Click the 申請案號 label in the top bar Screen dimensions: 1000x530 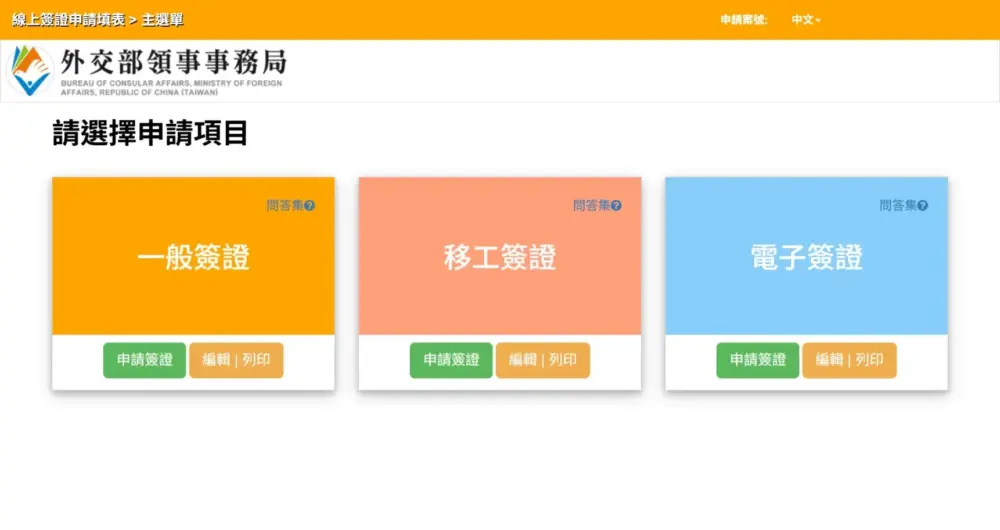click(743, 20)
